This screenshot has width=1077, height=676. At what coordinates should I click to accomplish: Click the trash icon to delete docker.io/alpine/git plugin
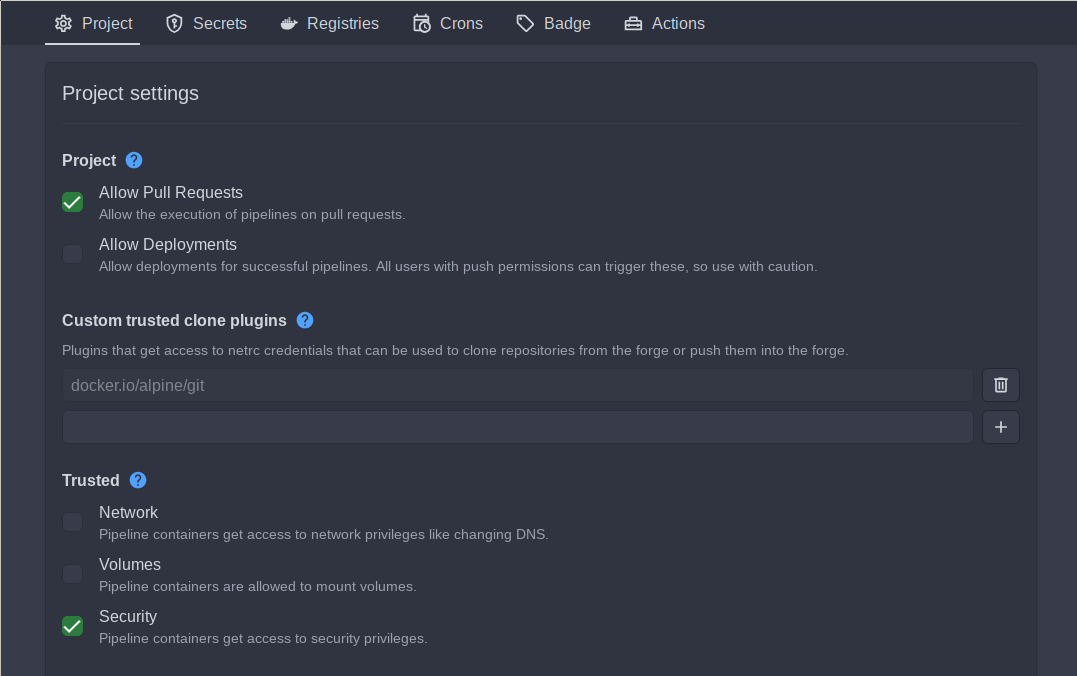1000,385
